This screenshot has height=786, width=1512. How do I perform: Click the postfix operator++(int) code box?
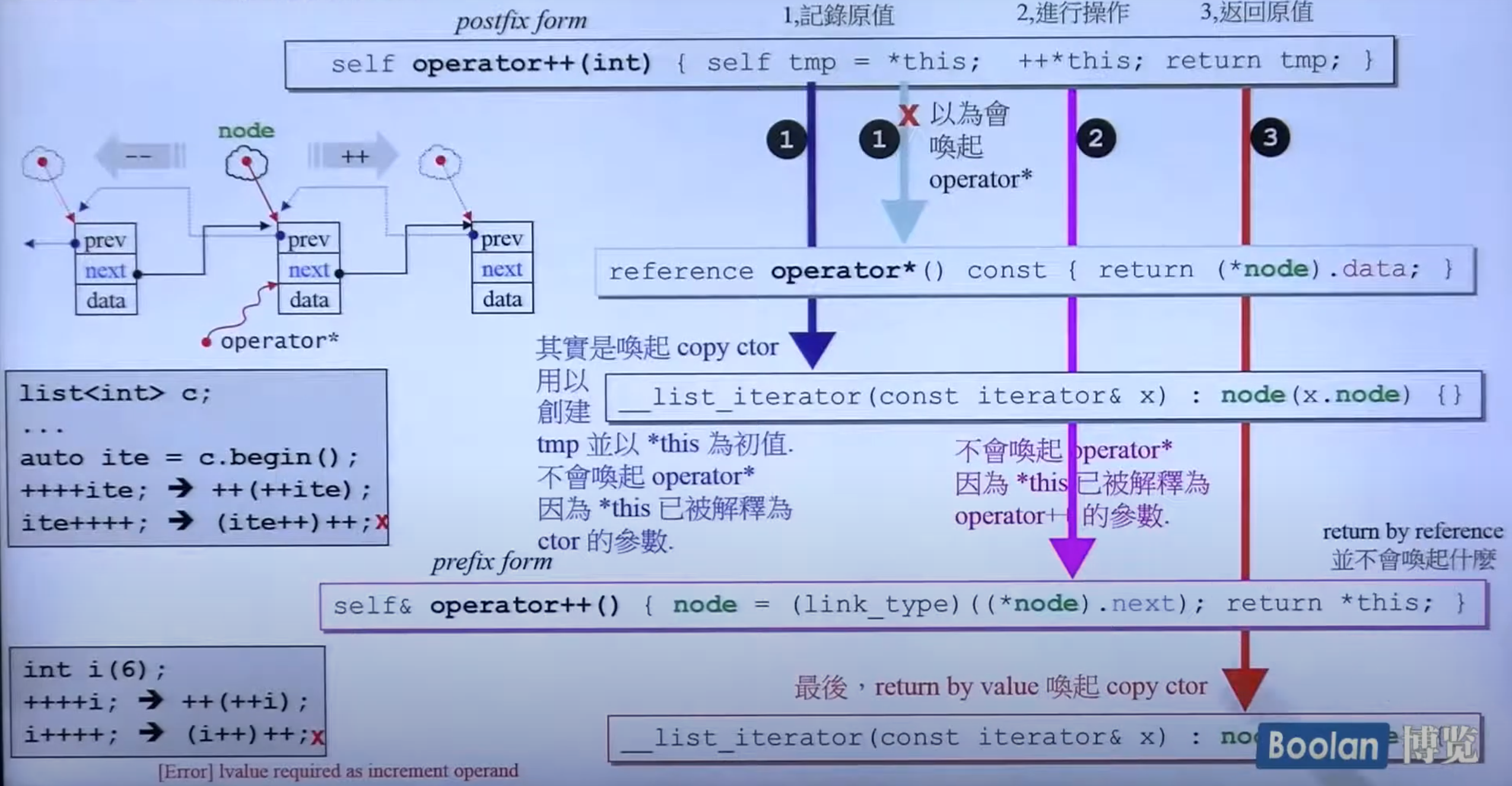point(839,63)
